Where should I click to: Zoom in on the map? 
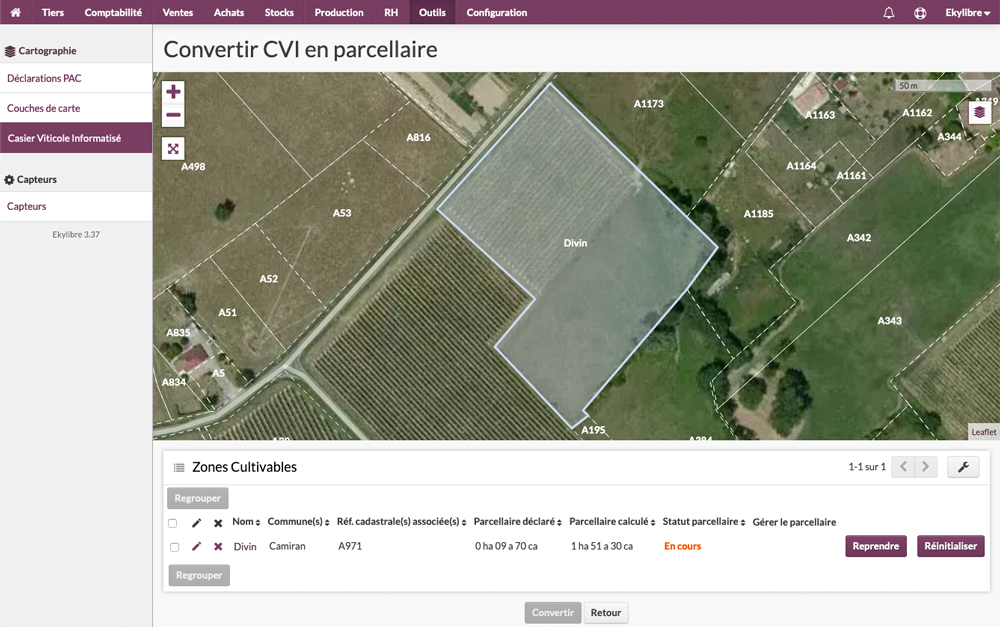pyautogui.click(x=173, y=92)
